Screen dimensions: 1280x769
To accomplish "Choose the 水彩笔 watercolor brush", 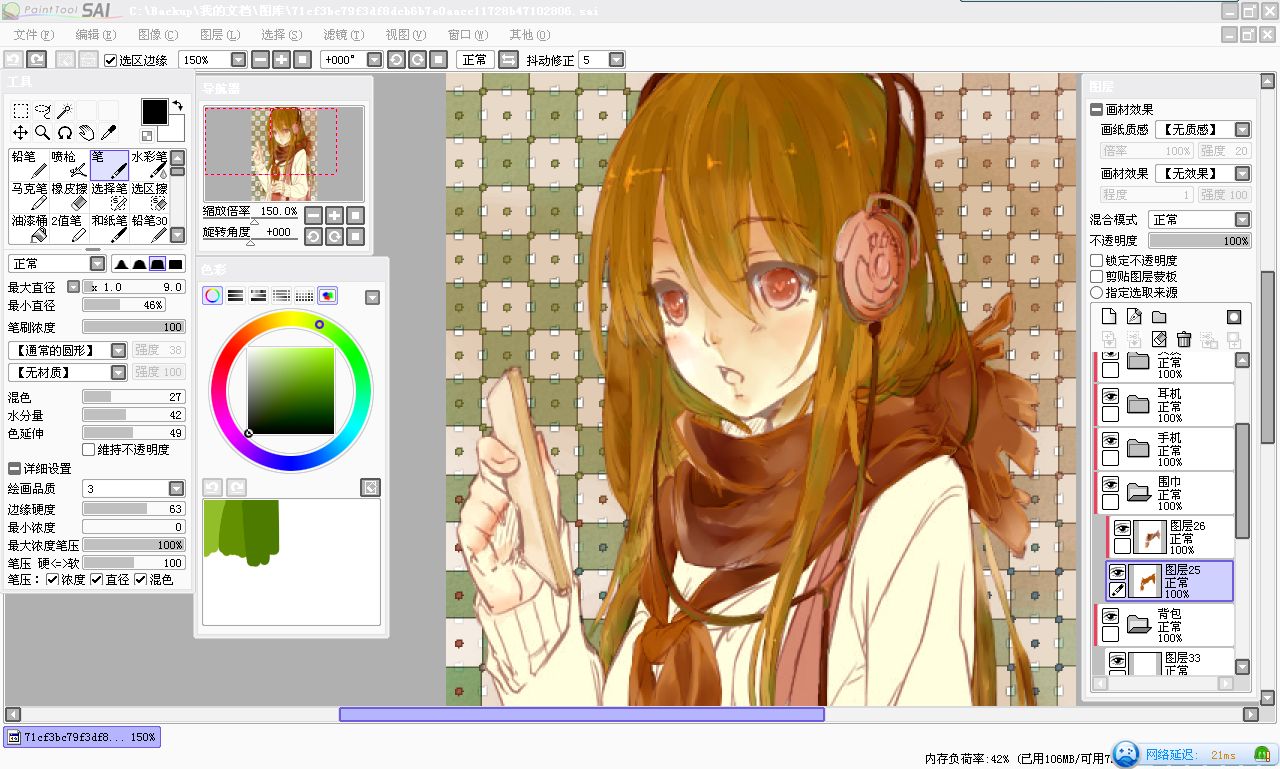I will click(x=149, y=164).
